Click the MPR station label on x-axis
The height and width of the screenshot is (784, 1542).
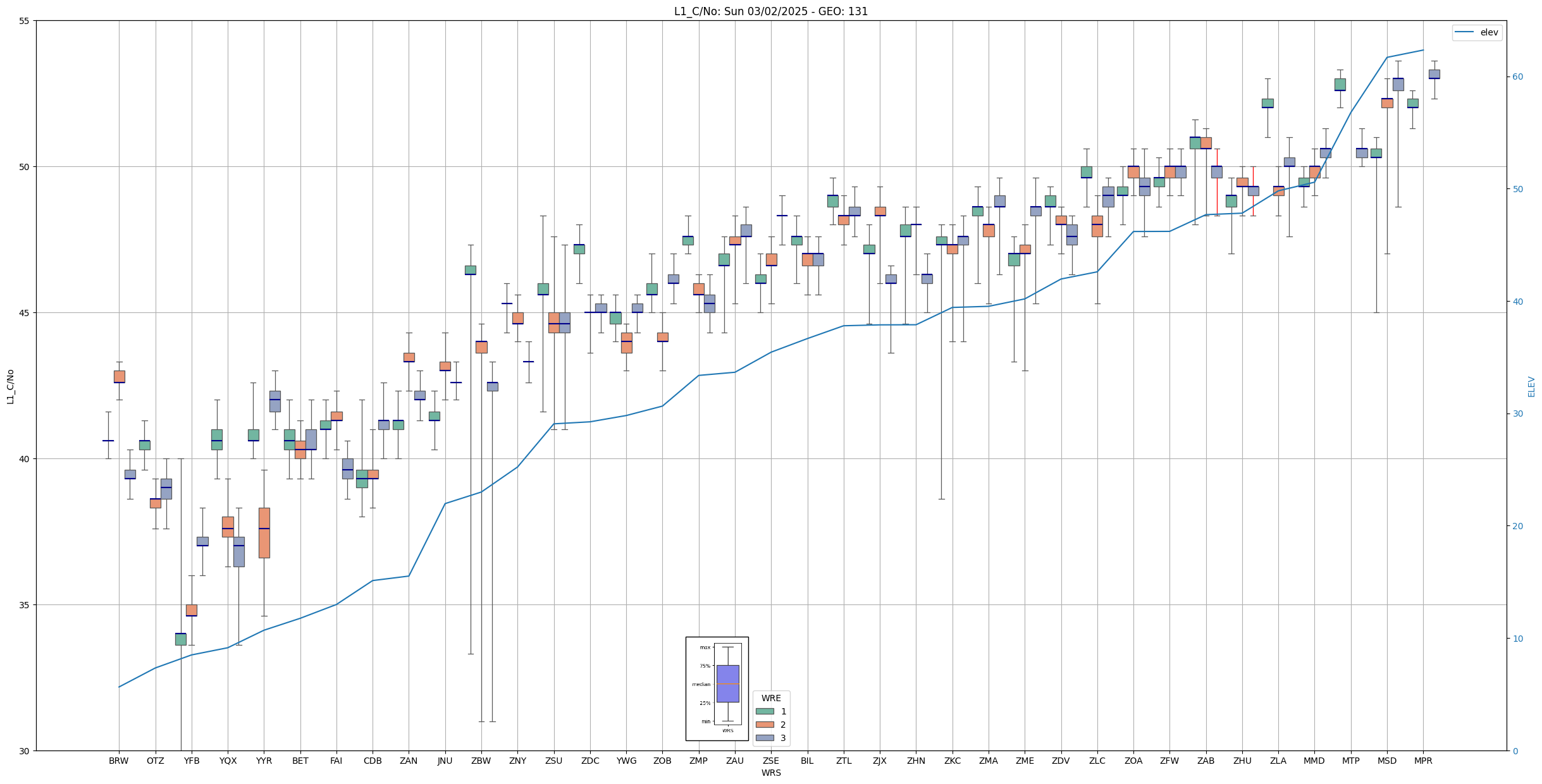[x=1423, y=761]
